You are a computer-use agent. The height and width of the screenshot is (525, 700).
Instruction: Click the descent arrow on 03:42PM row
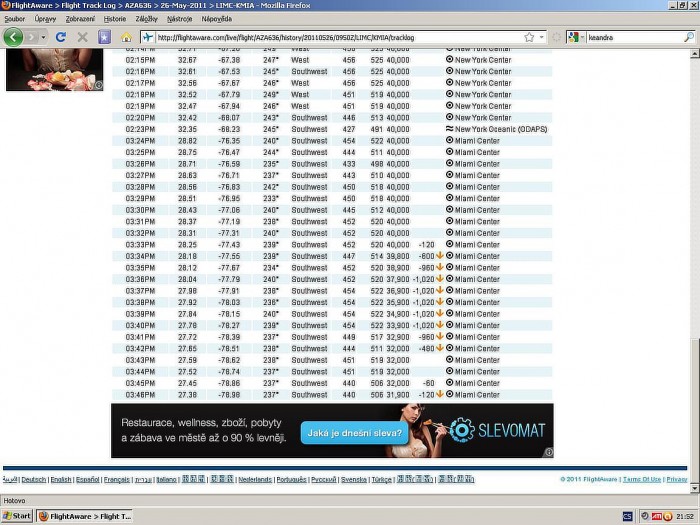(439, 348)
